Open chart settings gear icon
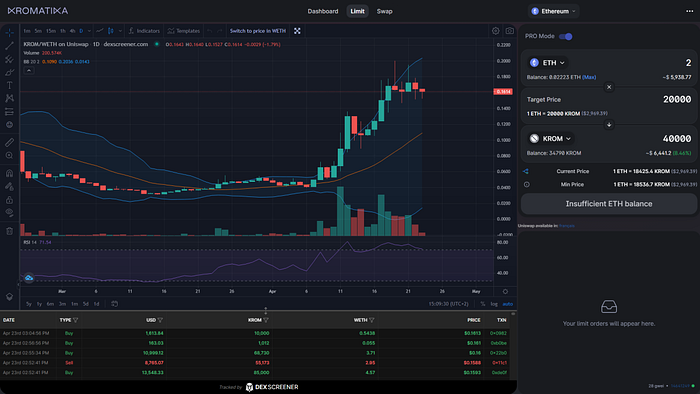Image resolution: width=700 pixels, height=394 pixels. tap(496, 31)
